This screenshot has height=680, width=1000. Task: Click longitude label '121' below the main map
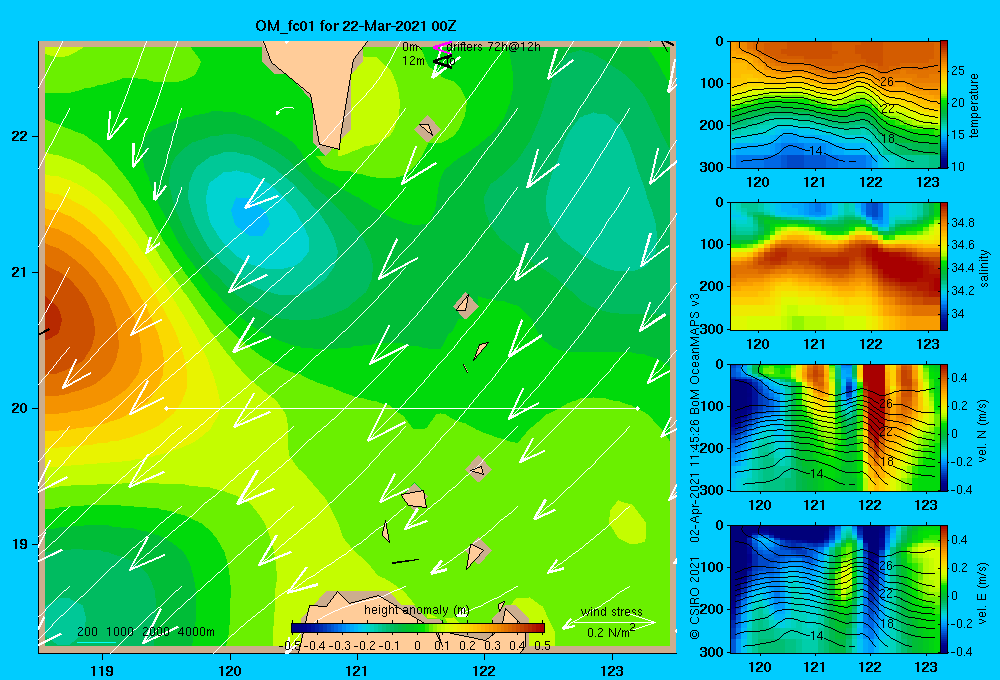357,670
